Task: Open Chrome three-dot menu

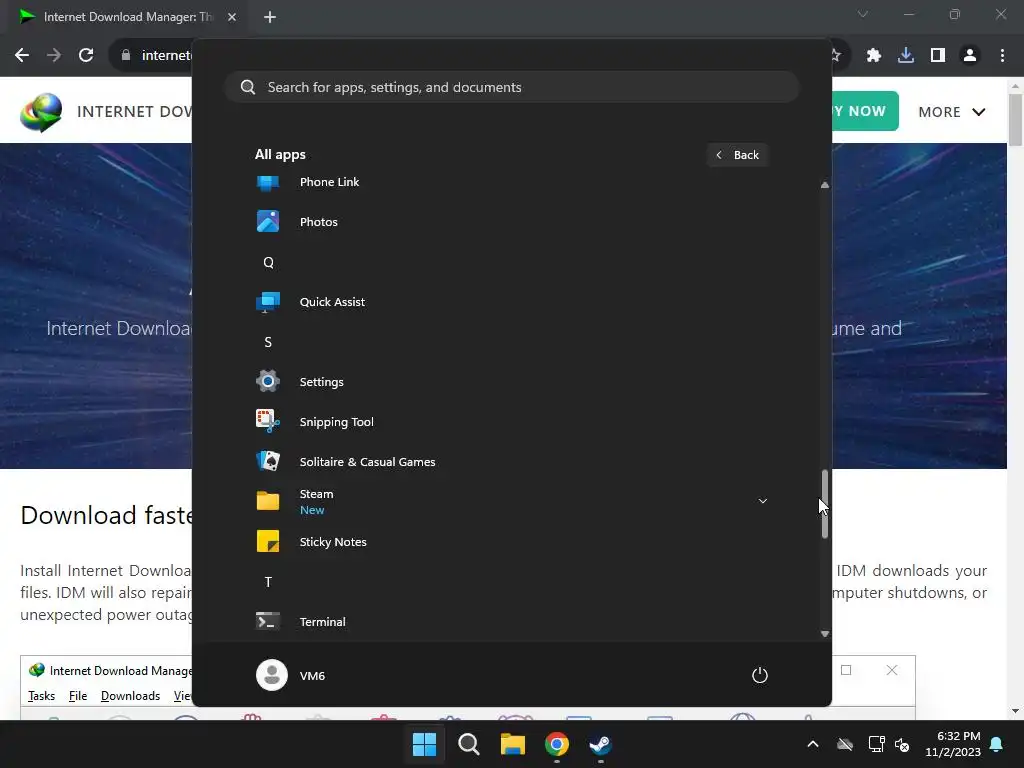Action: point(1002,56)
